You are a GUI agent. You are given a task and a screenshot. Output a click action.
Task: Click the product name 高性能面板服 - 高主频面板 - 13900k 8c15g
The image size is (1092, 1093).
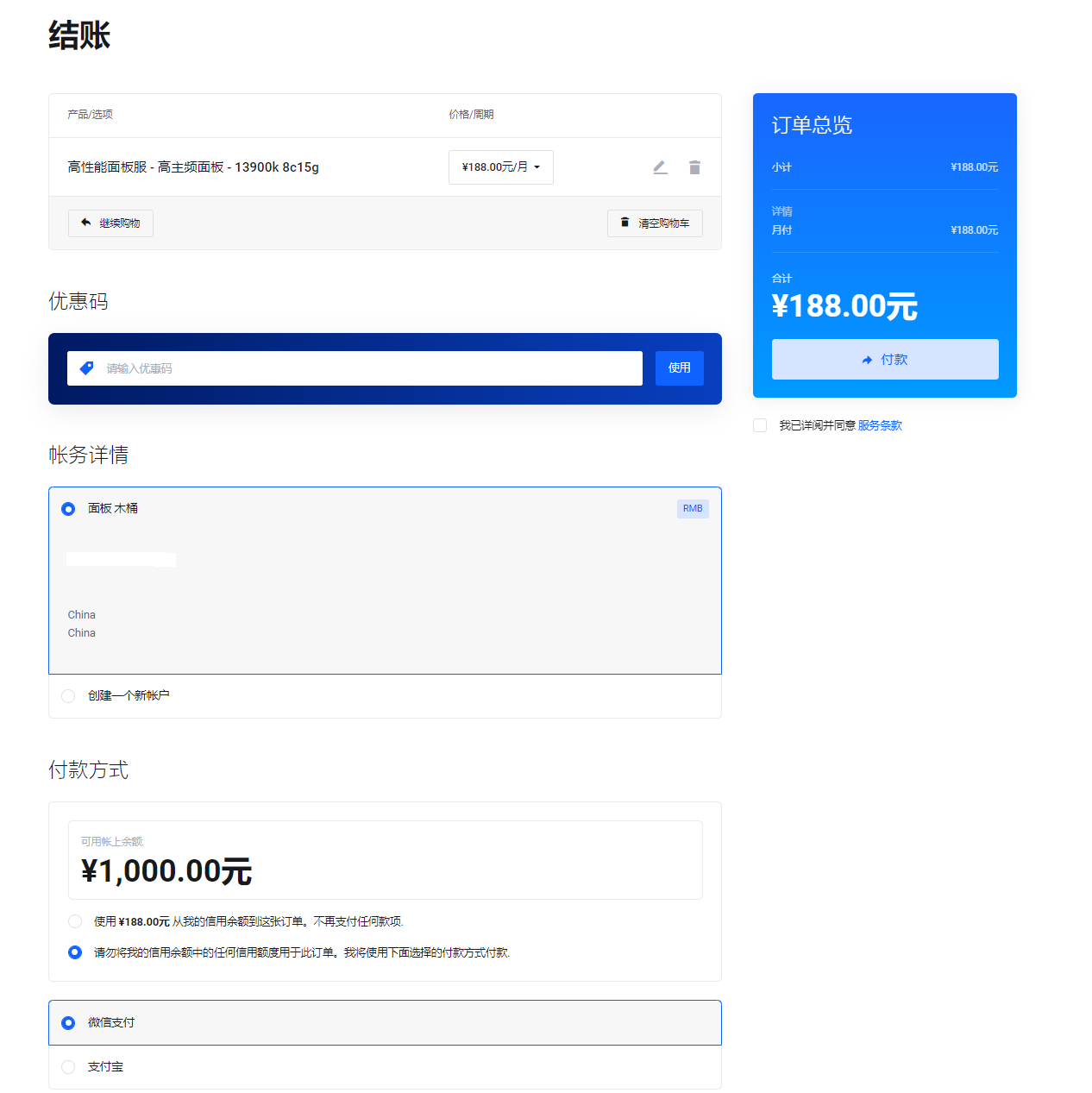[193, 167]
